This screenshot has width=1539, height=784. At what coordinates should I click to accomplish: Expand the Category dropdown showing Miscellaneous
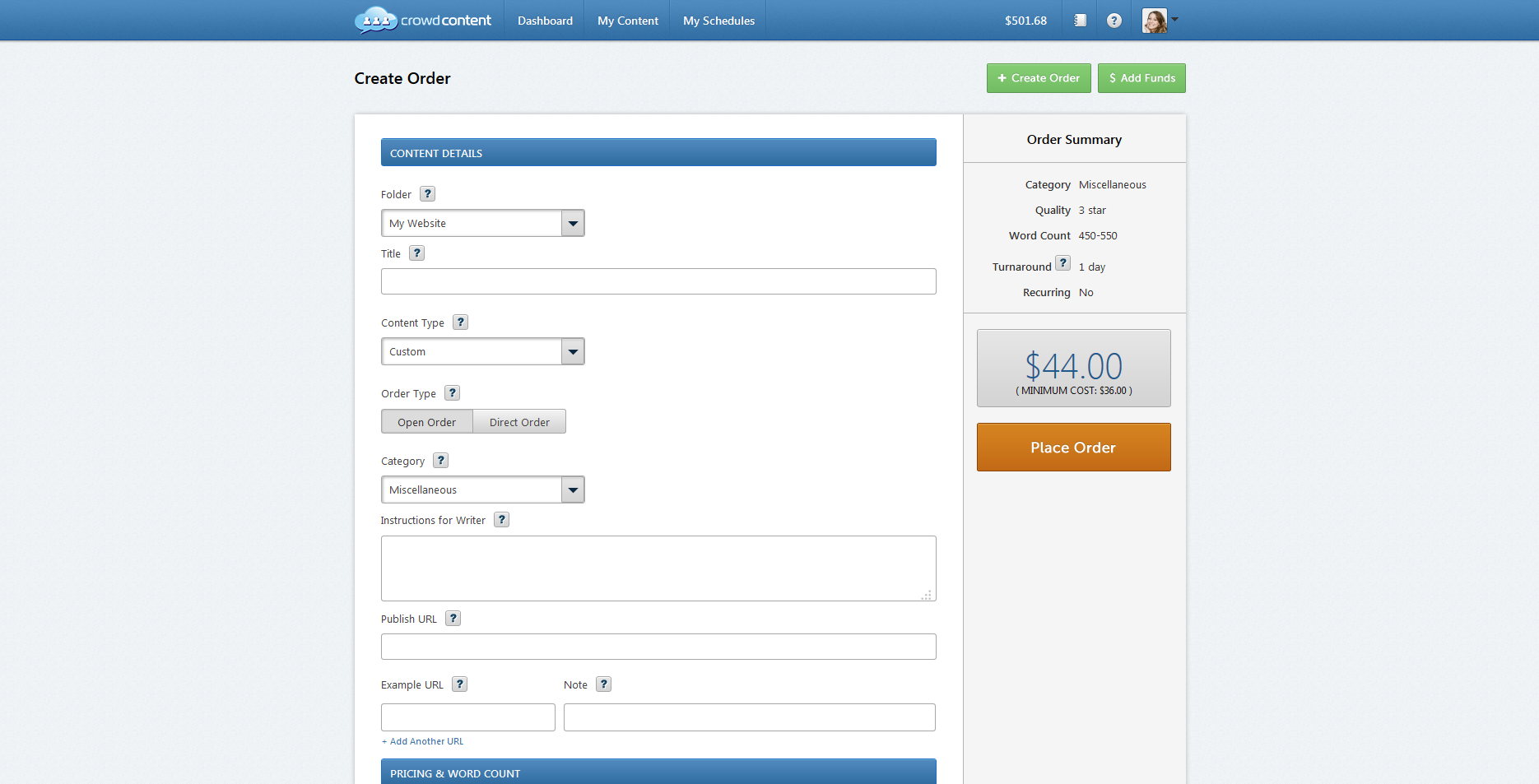click(482, 489)
